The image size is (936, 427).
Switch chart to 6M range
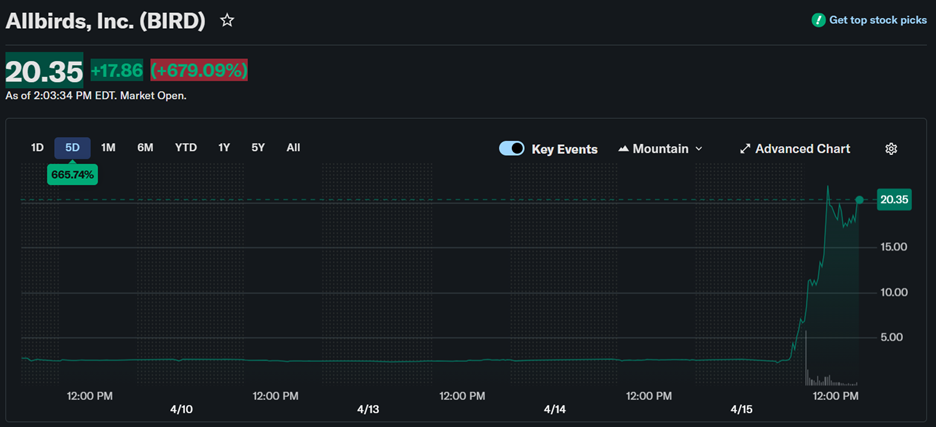145,148
